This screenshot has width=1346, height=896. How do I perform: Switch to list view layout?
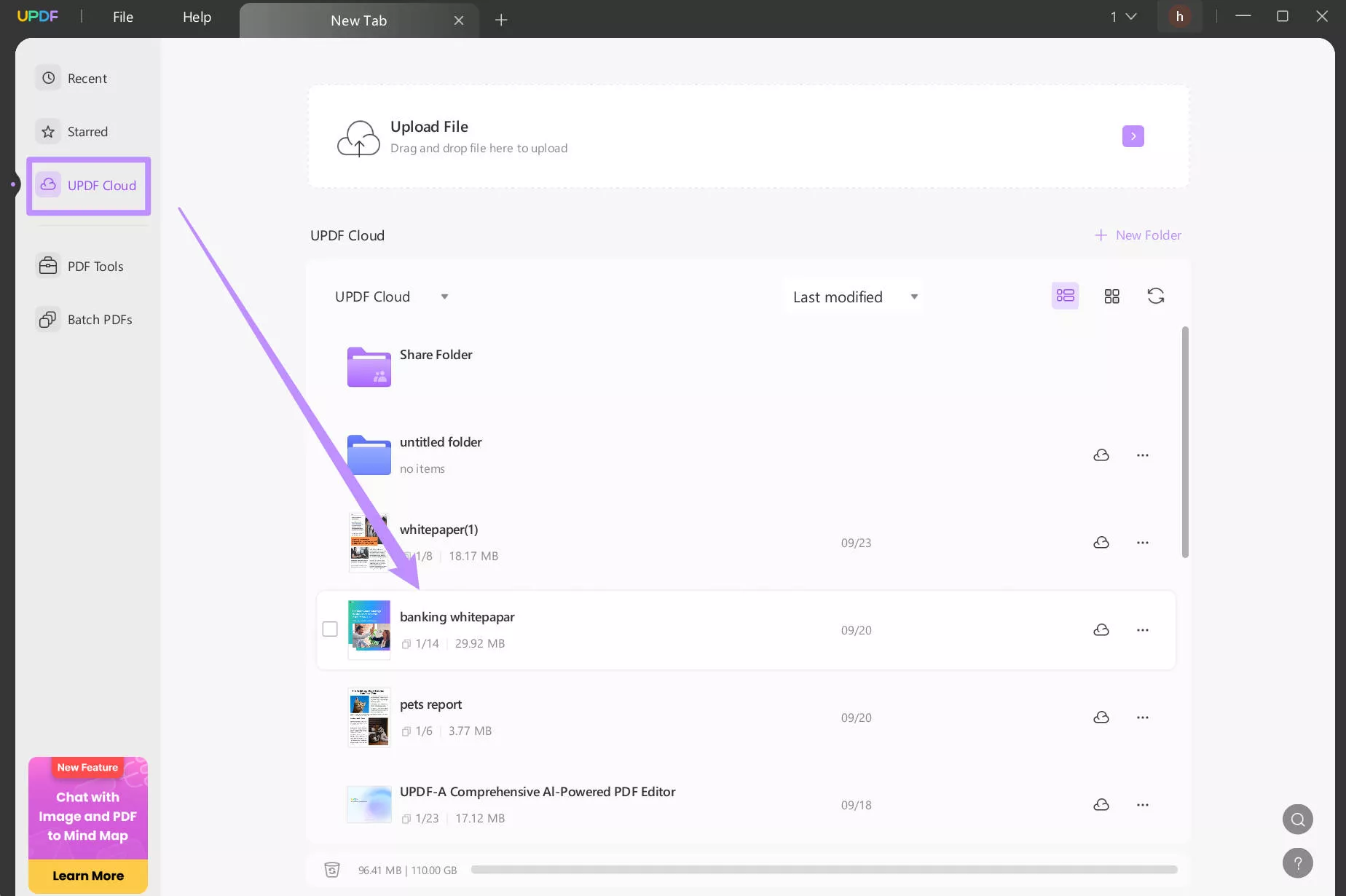coord(1065,296)
